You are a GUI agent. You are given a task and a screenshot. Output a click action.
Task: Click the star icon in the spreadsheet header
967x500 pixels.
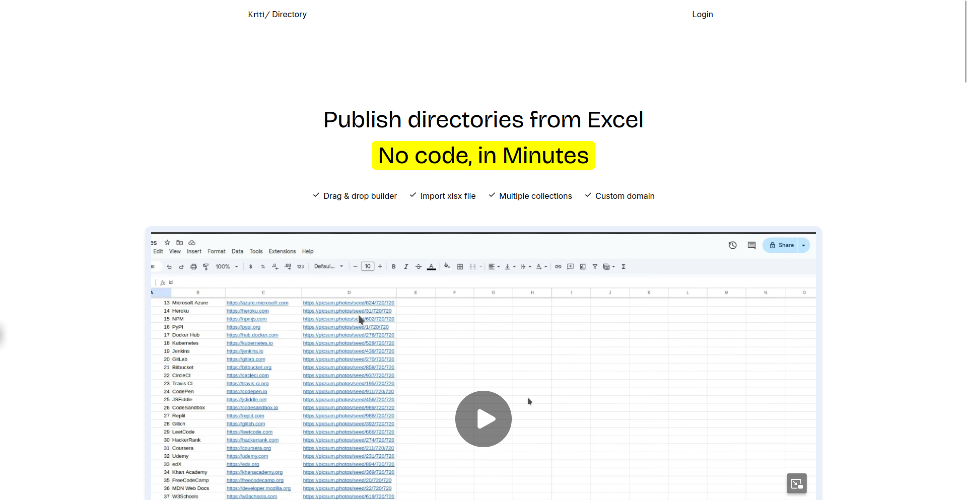[167, 242]
